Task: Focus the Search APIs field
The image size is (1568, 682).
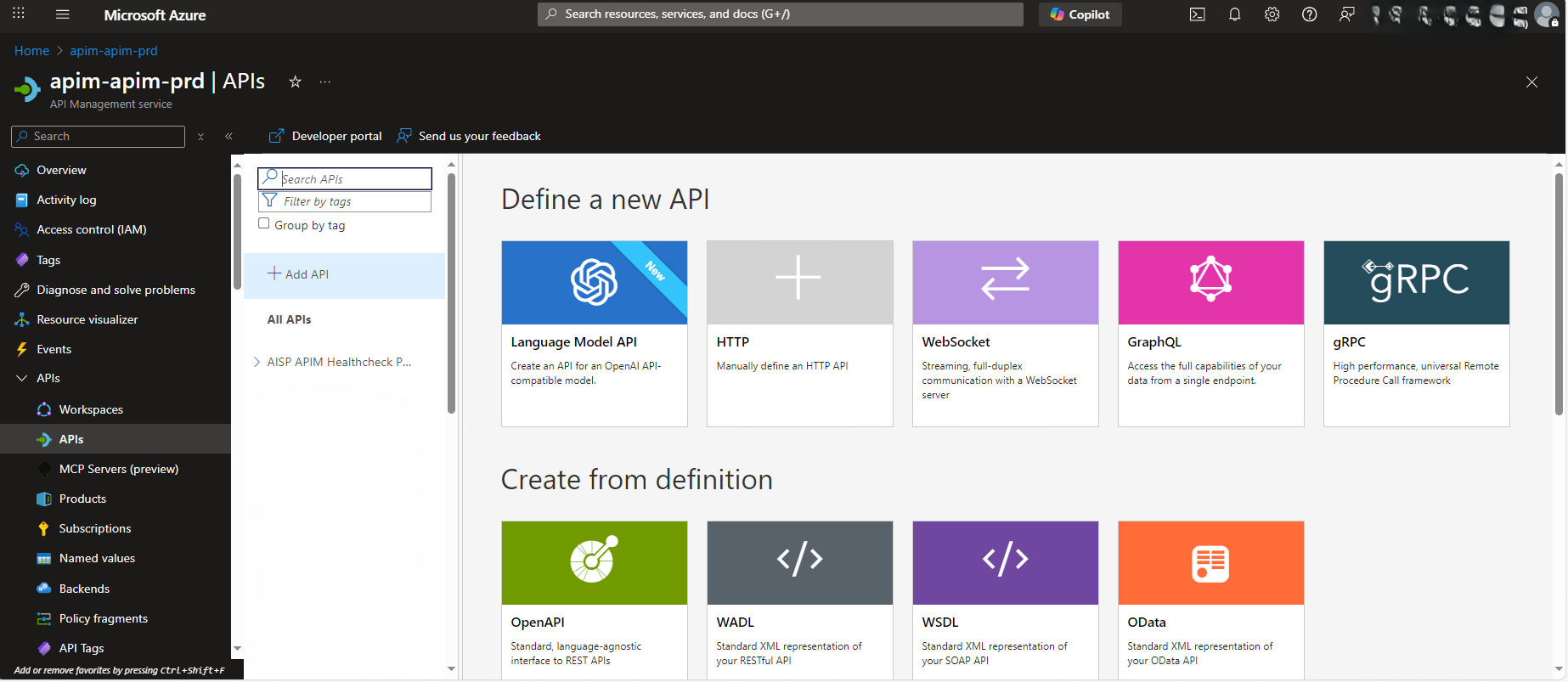Action: [x=345, y=178]
